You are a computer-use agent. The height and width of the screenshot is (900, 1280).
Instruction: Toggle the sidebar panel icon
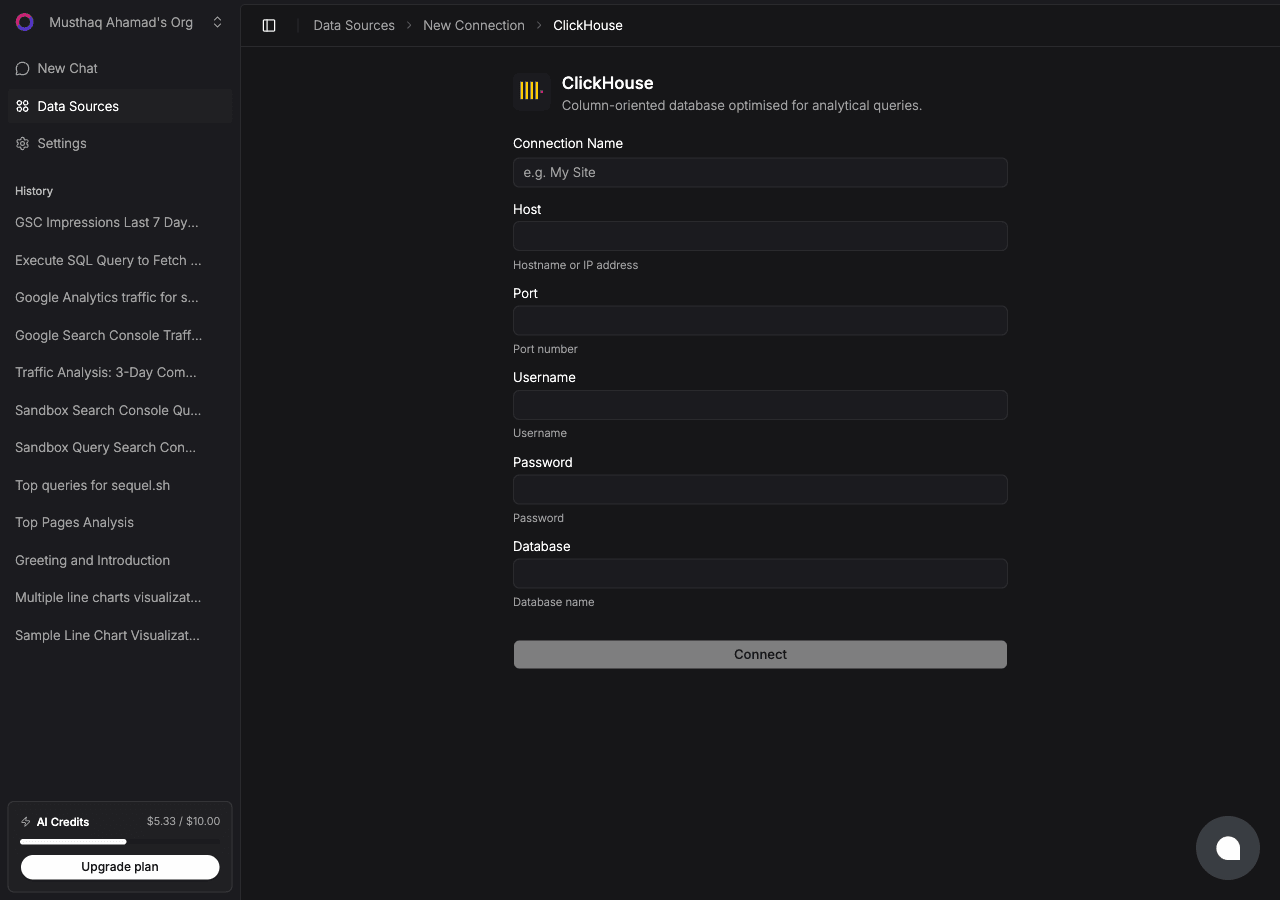tap(269, 25)
